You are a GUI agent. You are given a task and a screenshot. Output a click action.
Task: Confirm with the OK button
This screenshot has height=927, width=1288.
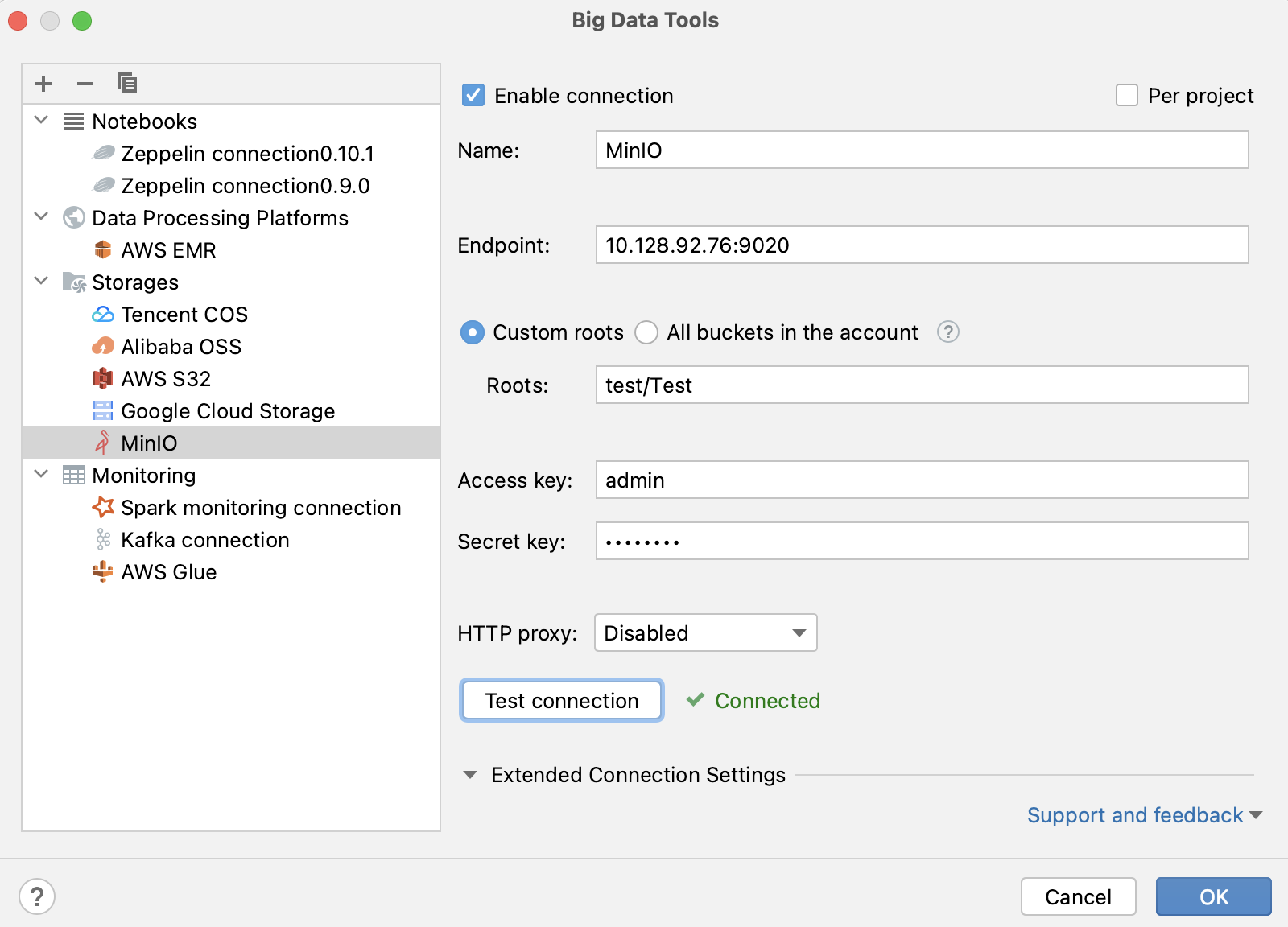point(1214,896)
